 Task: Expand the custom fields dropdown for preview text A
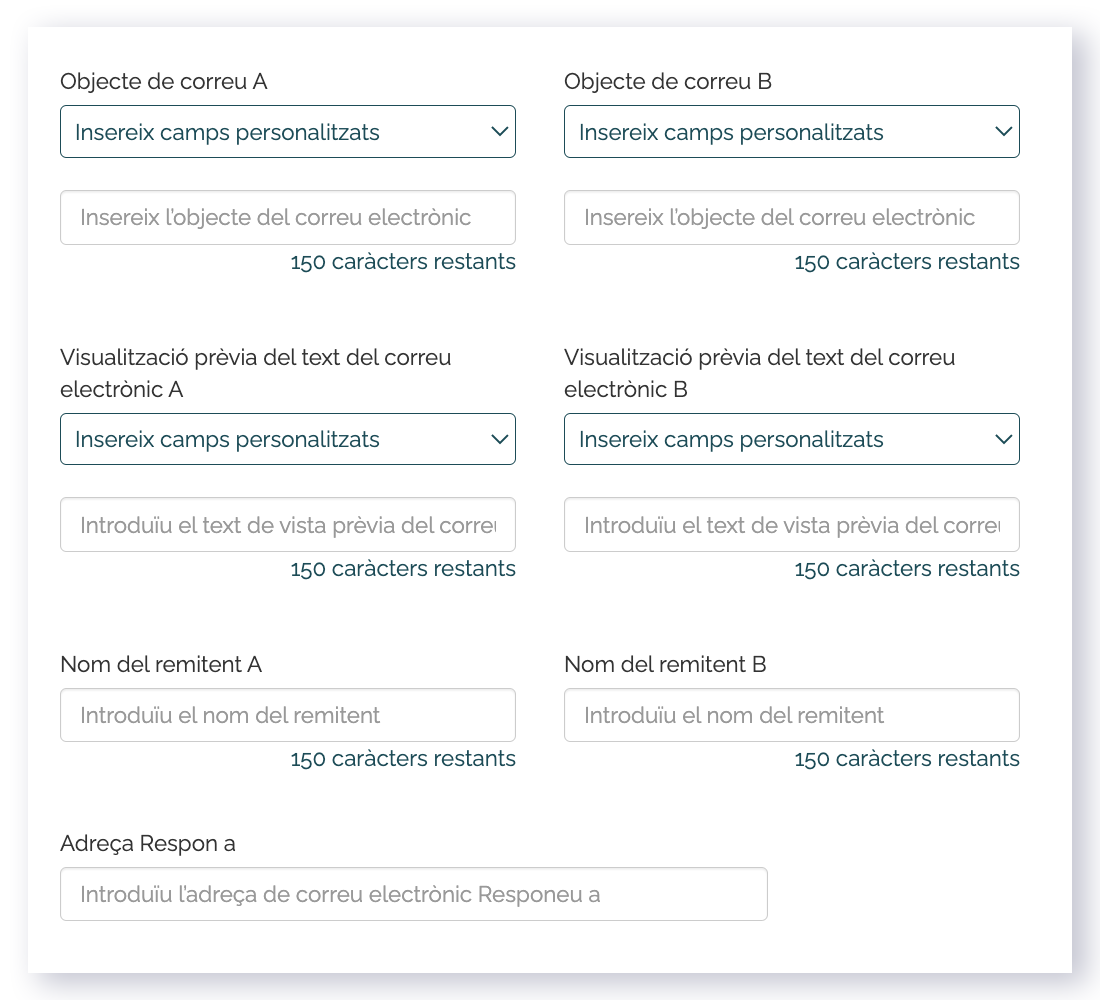point(288,439)
